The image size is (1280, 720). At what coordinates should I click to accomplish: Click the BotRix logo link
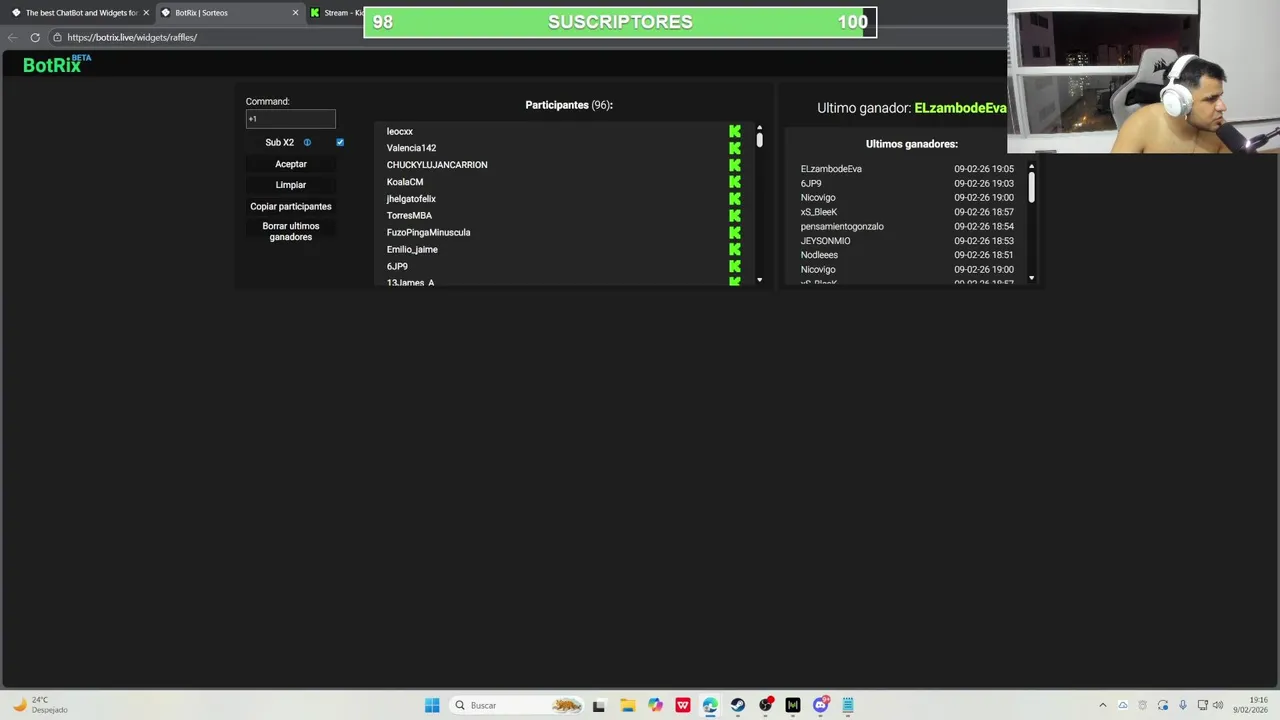tap(57, 64)
